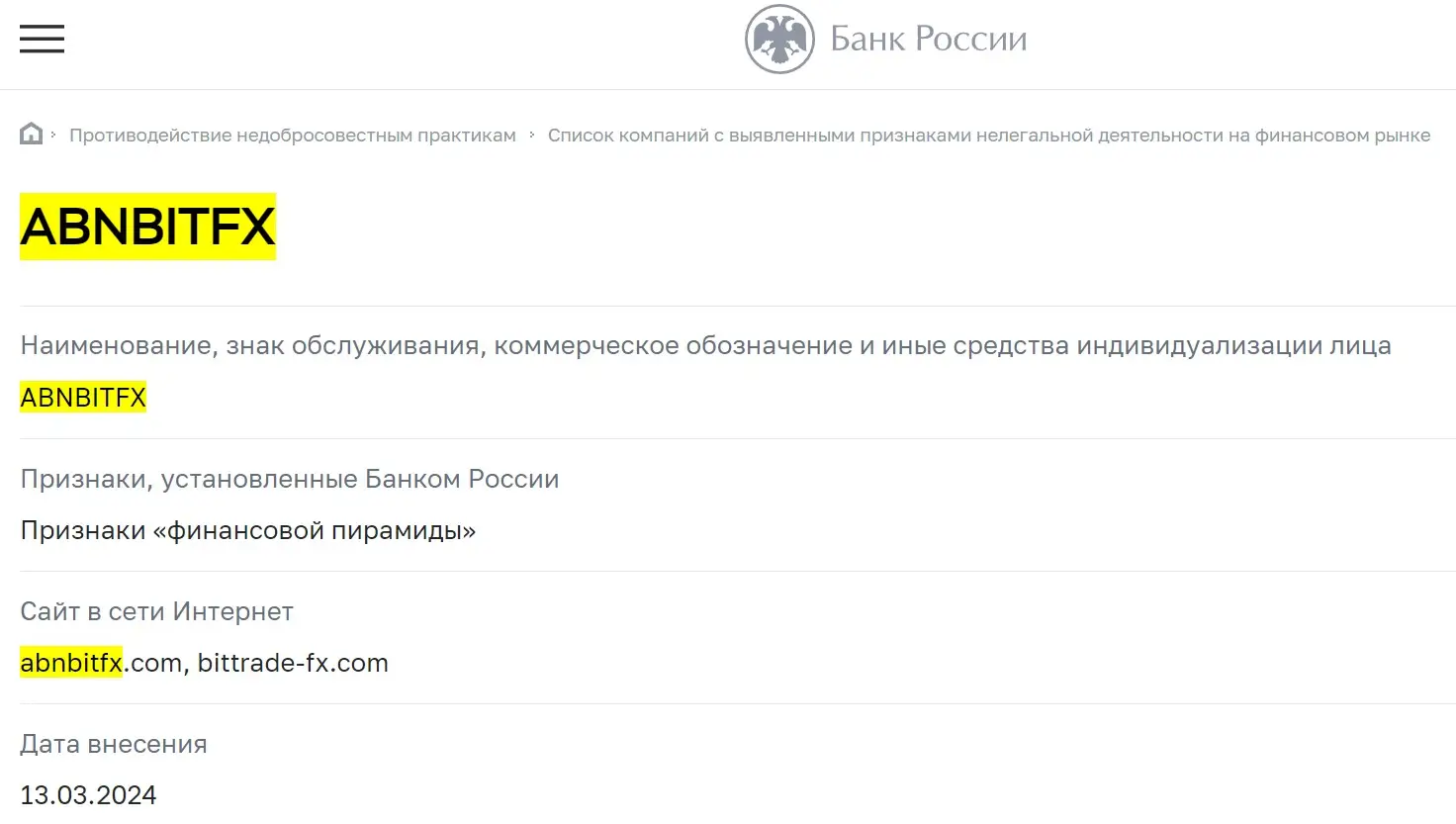This screenshot has height=824, width=1456.
Task: Click the "Дата внесения" heading
Action: 114,743
